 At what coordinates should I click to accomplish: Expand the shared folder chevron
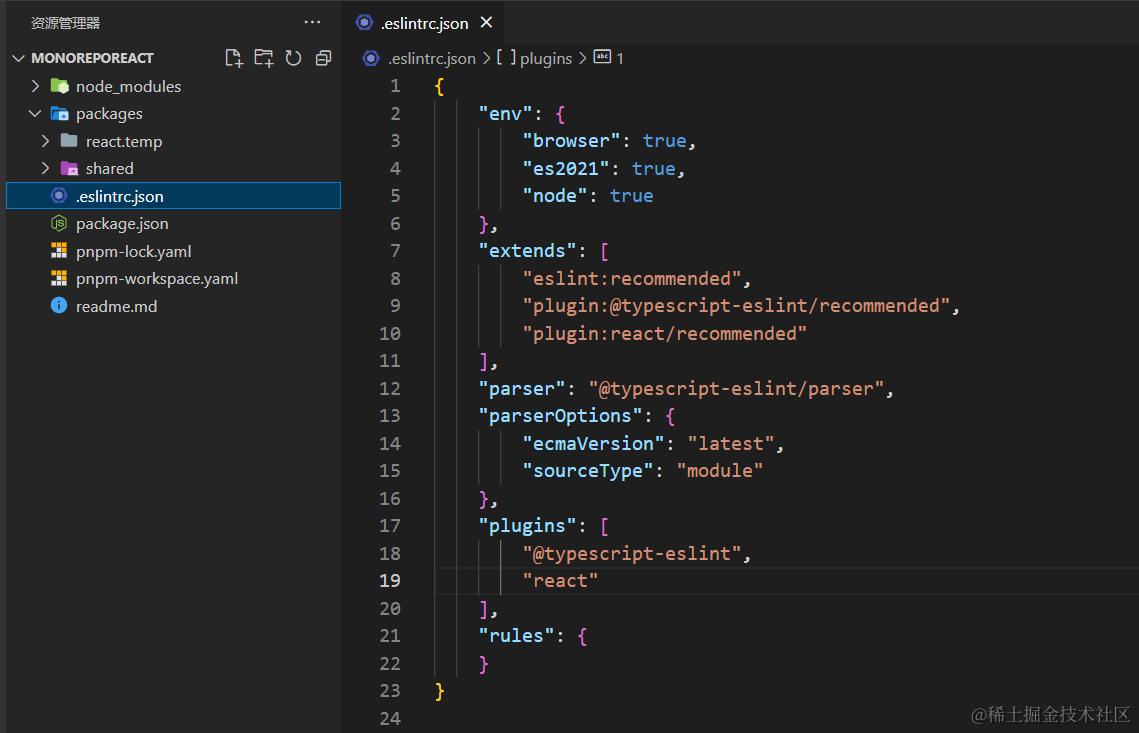45,168
